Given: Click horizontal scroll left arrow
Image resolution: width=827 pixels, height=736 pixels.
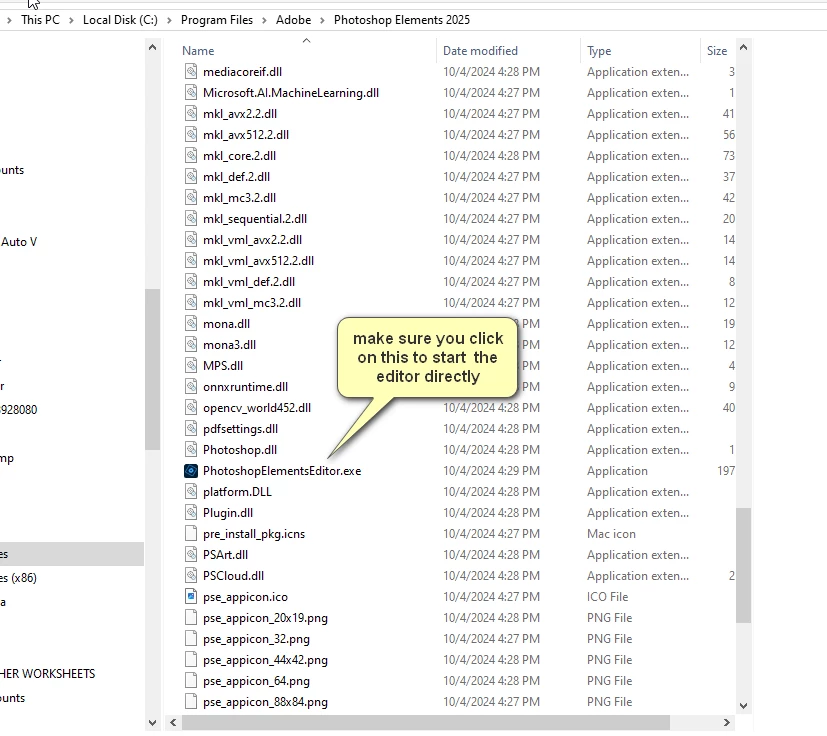Looking at the screenshot, I should [173, 722].
